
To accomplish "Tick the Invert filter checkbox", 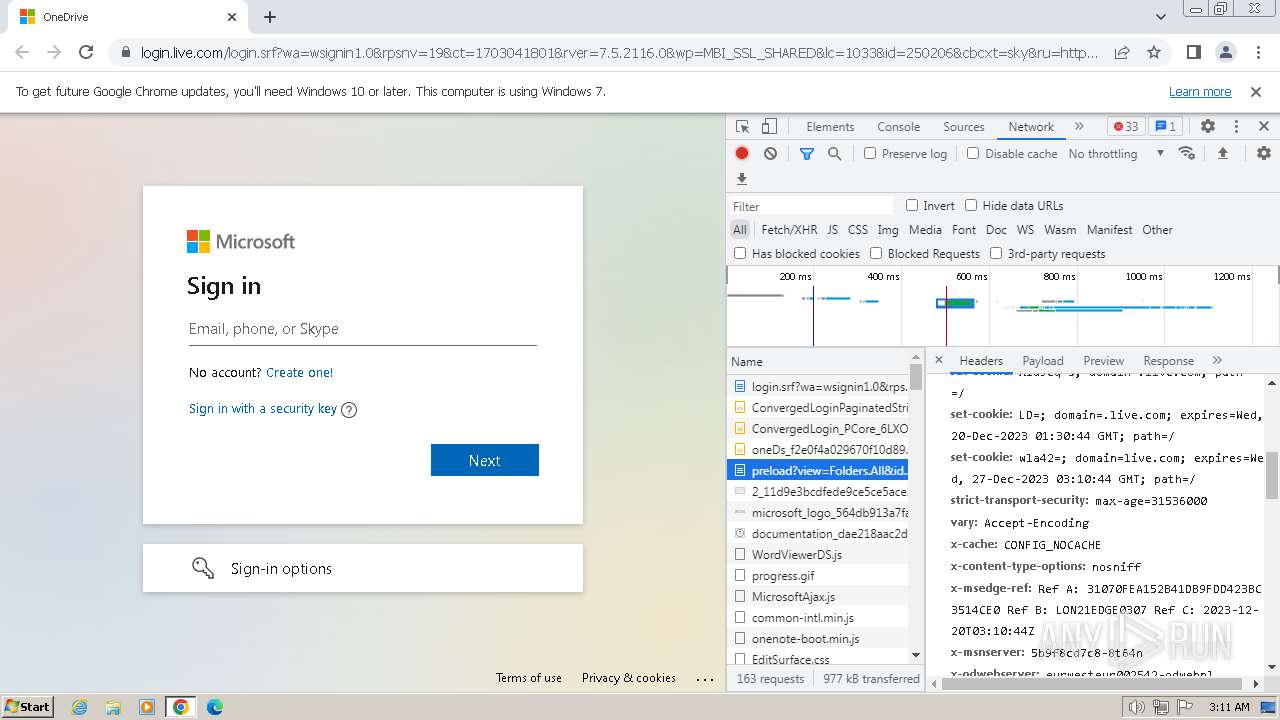I will (912, 205).
